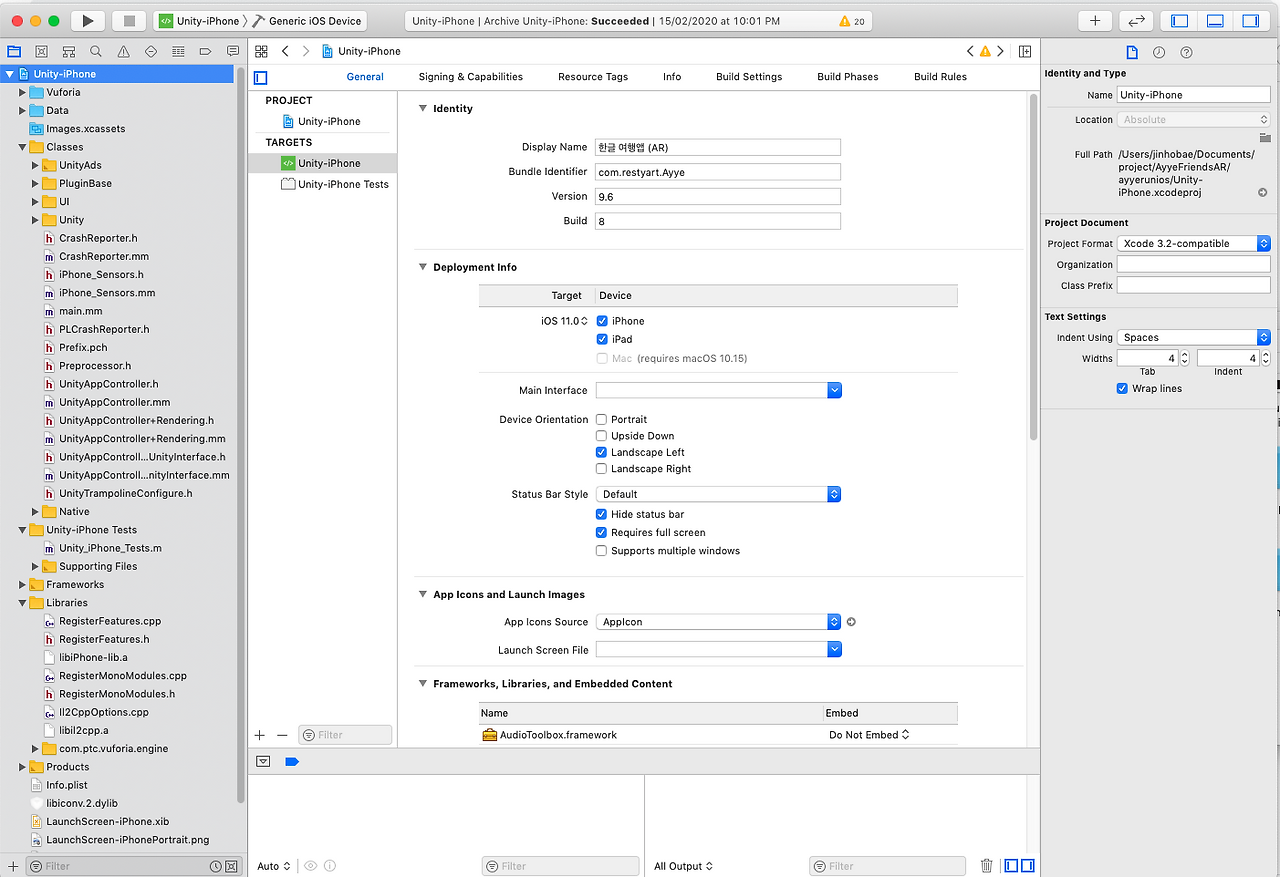Click the warning count badge showing 20
This screenshot has height=877, width=1280.
[x=851, y=21]
